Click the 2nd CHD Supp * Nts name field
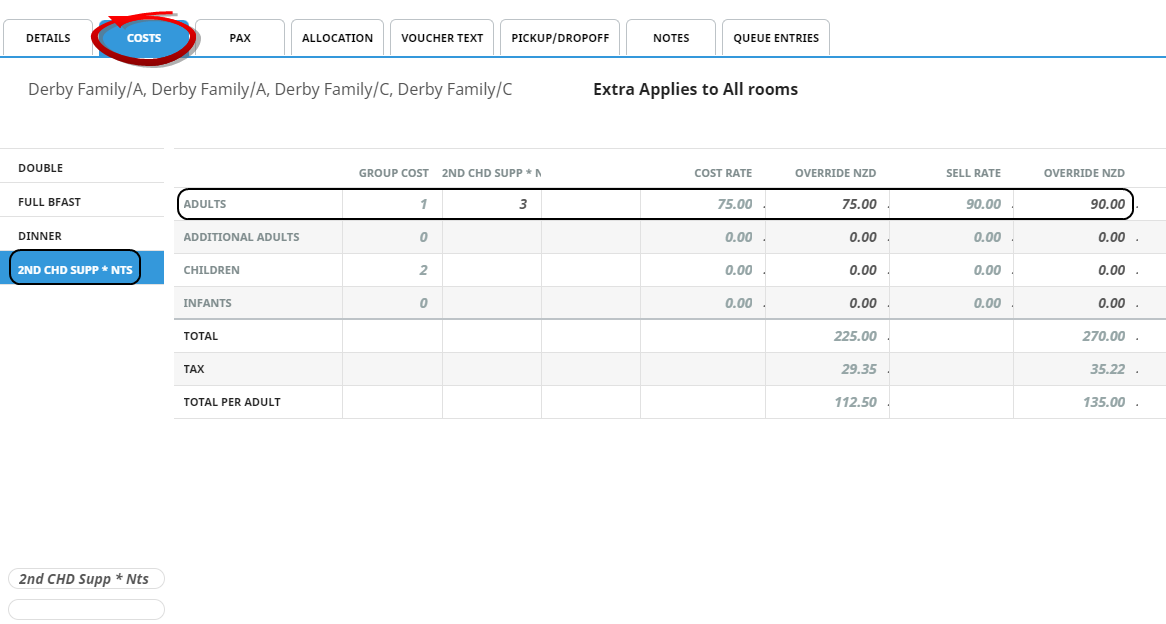The height and width of the screenshot is (624, 1166). [86, 579]
